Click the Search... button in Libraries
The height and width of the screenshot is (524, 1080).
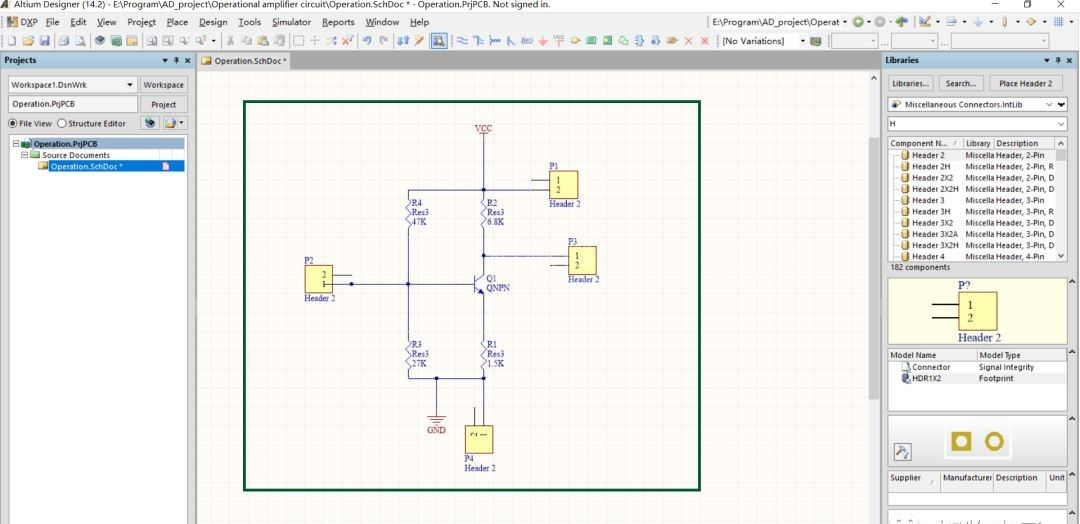961,83
